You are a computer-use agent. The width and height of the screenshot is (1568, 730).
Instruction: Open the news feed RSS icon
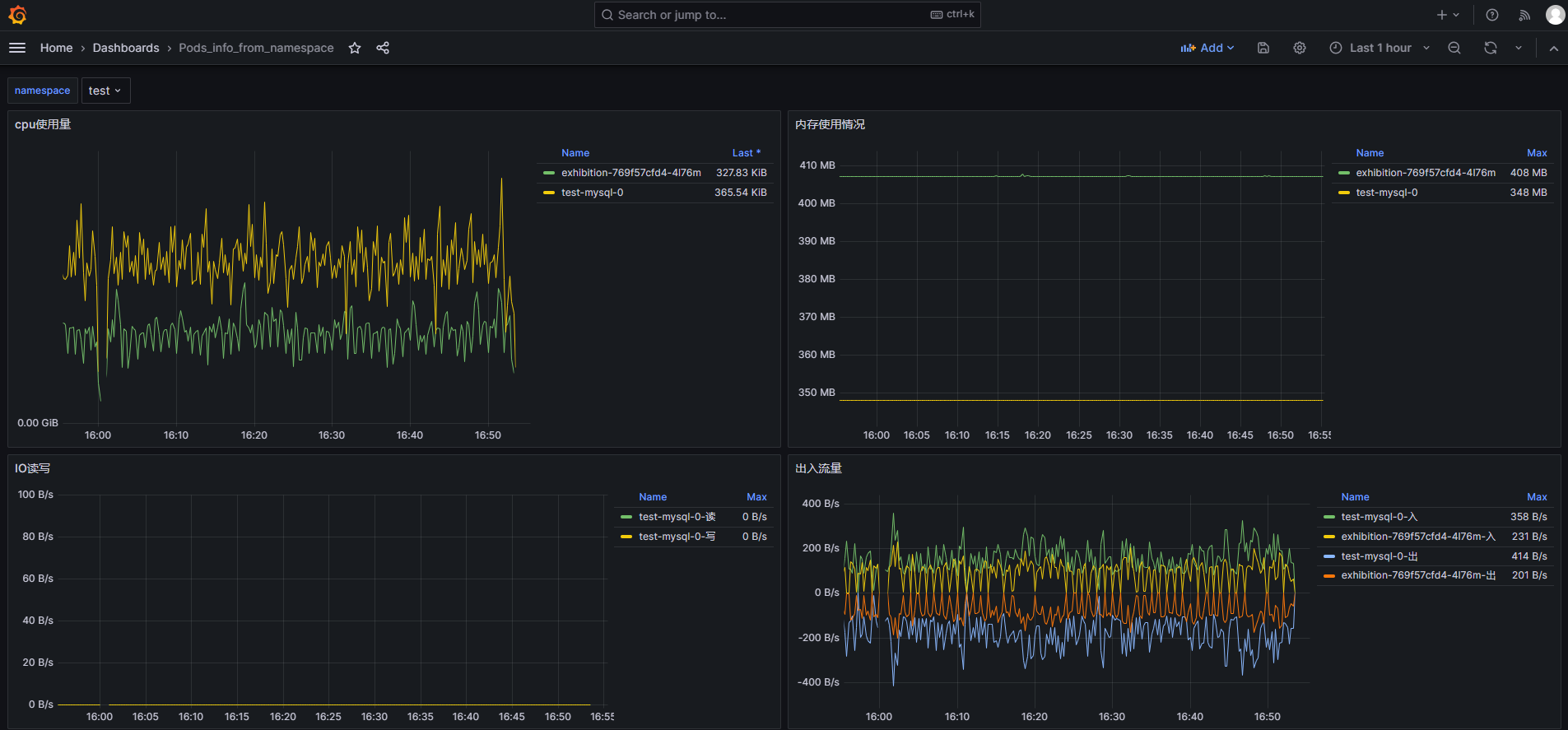pos(1524,15)
